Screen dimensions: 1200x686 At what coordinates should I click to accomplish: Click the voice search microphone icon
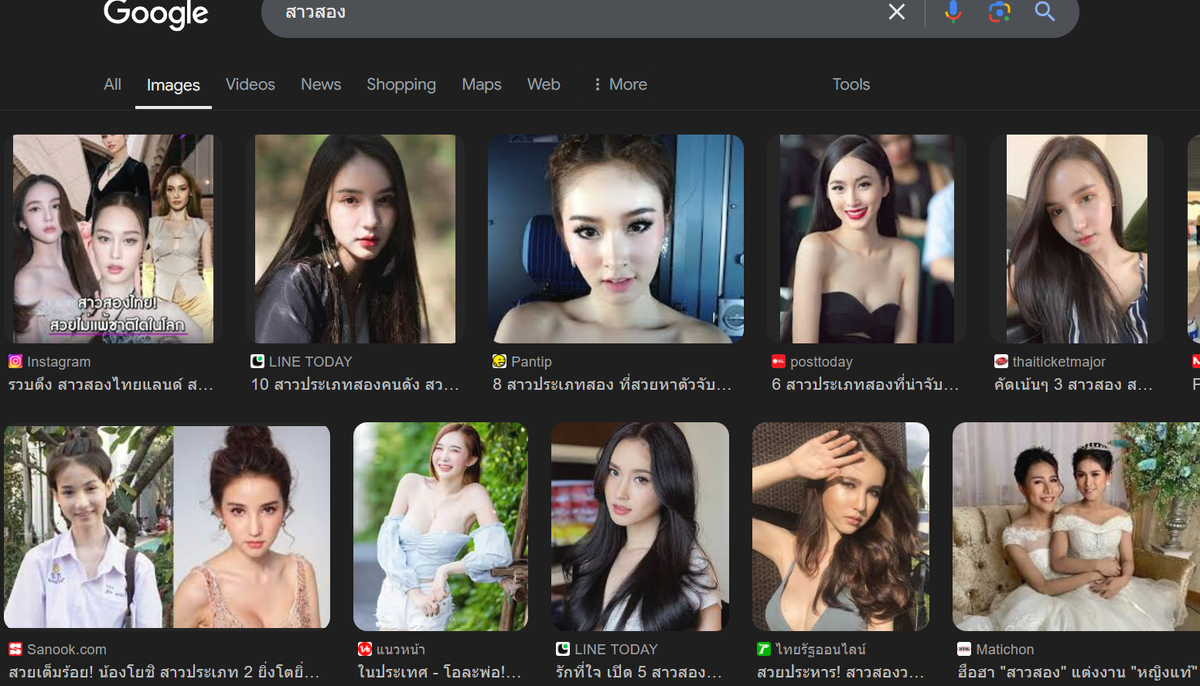[952, 13]
